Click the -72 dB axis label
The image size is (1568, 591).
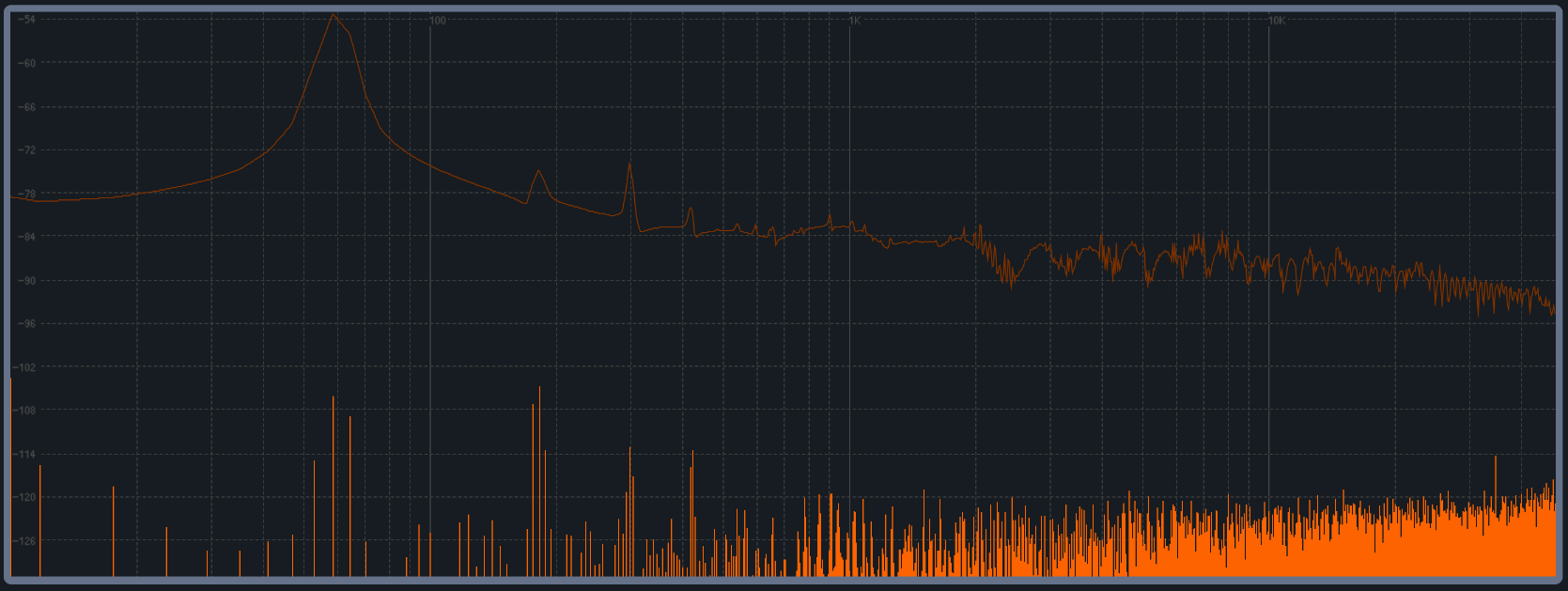click(x=26, y=150)
